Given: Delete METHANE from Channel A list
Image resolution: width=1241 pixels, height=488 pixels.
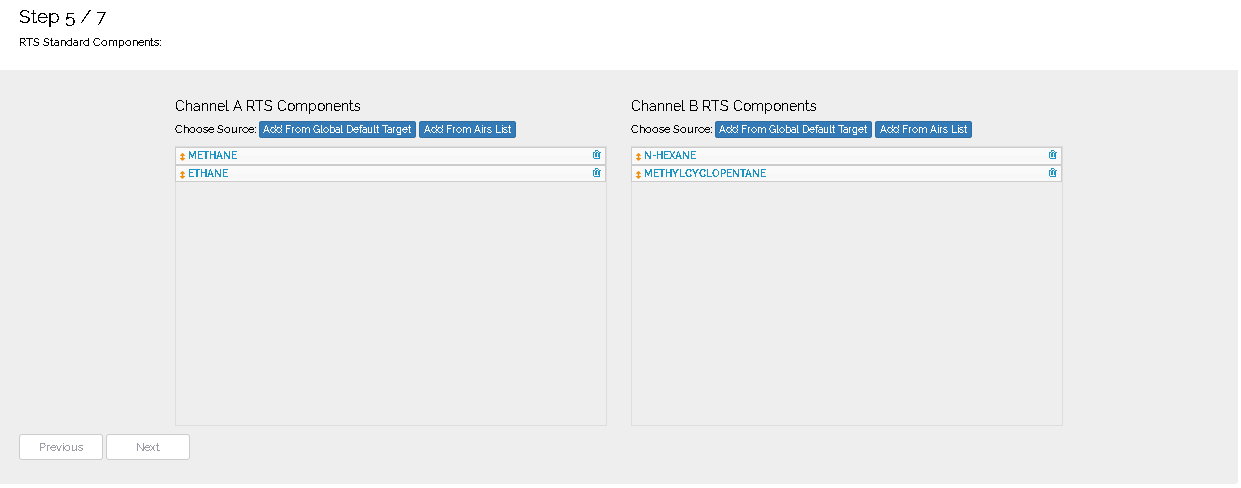Looking at the screenshot, I should point(597,155).
